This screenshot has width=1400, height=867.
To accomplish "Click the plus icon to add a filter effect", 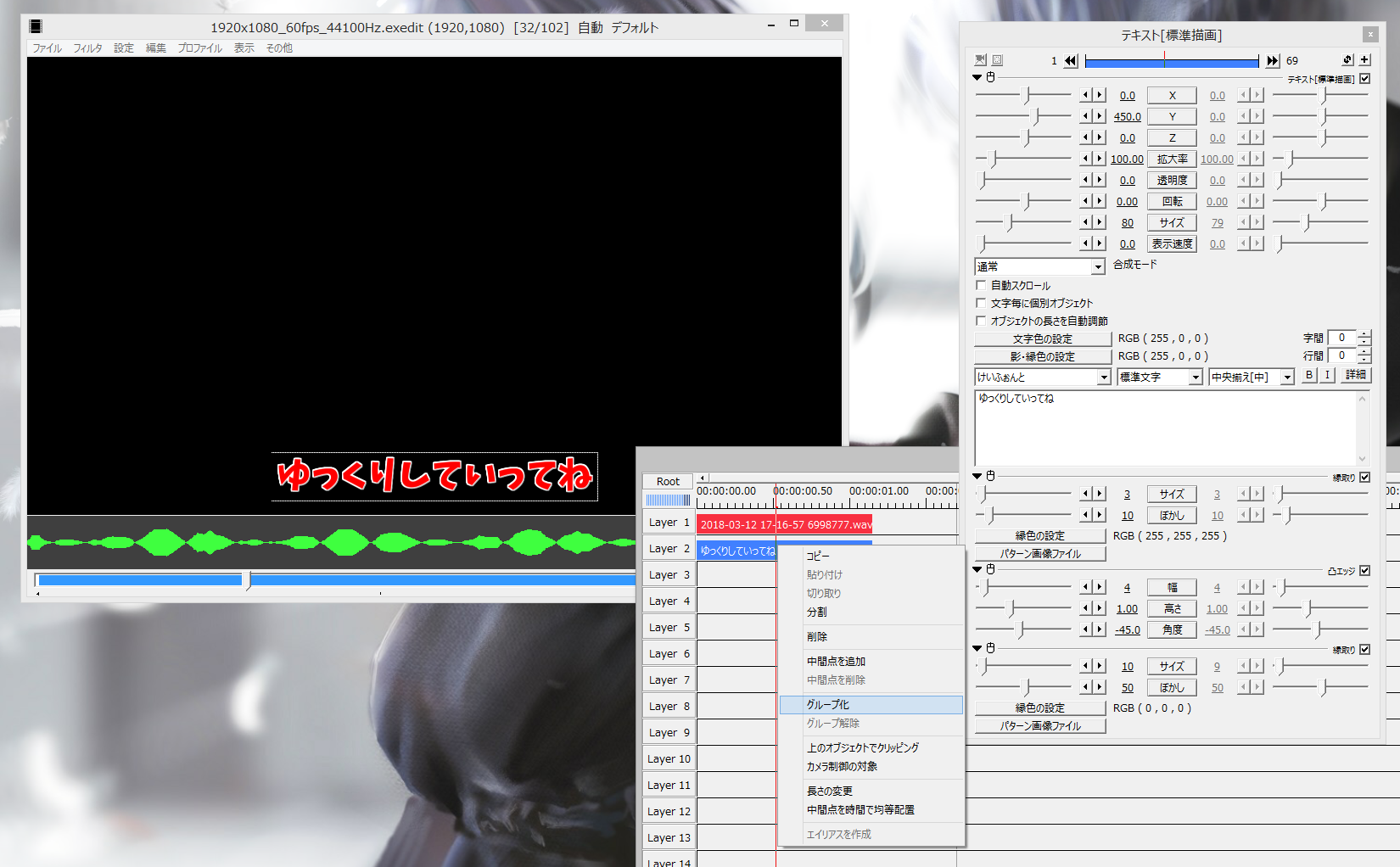I will click(1364, 60).
